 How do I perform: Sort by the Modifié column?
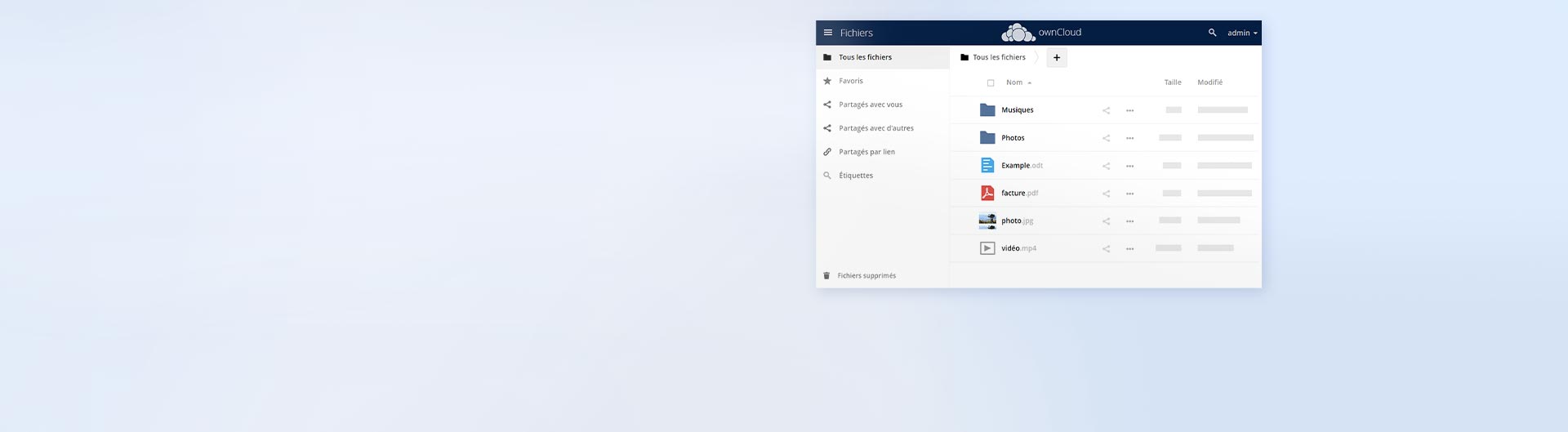coord(1209,82)
